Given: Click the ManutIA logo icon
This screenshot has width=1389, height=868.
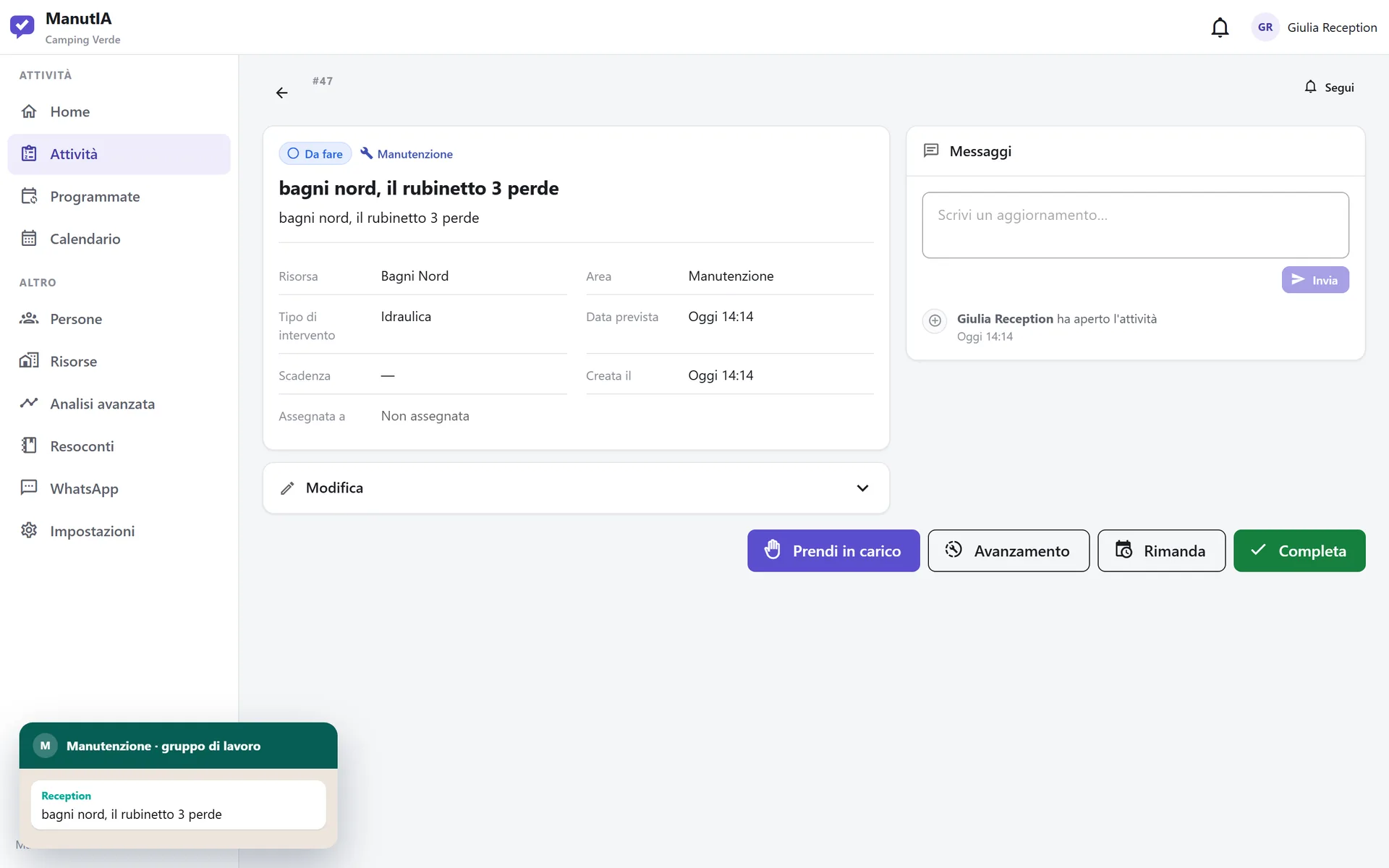Looking at the screenshot, I should [22, 27].
